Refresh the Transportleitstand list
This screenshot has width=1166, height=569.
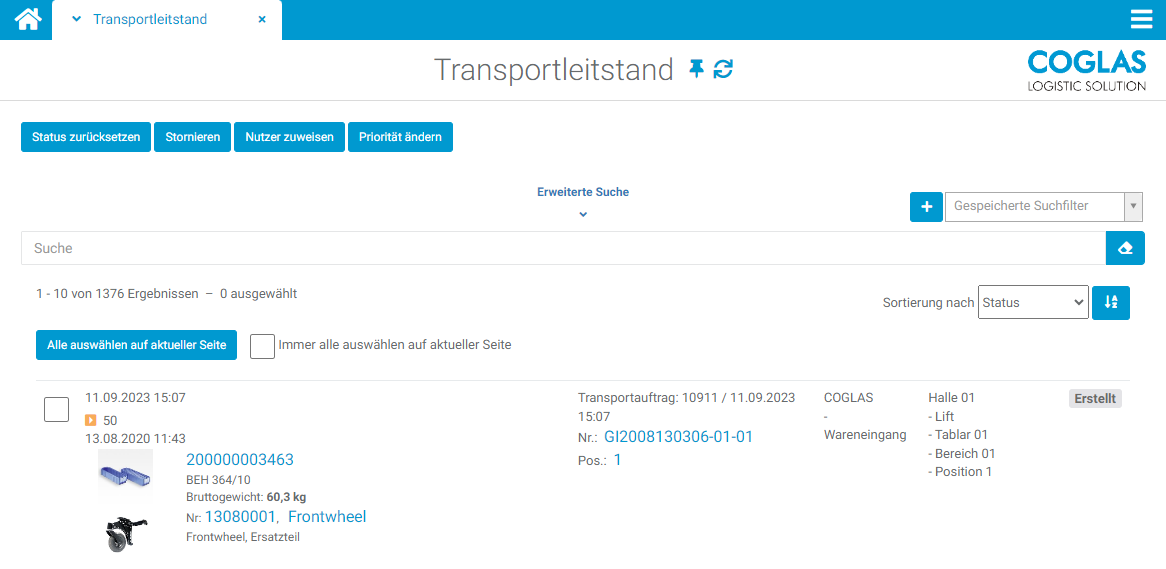coord(723,68)
